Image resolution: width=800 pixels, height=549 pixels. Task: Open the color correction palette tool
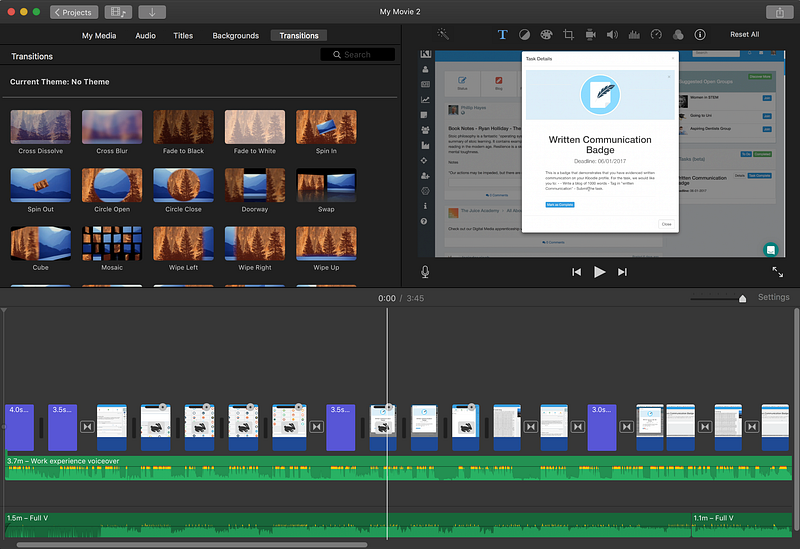[547, 35]
